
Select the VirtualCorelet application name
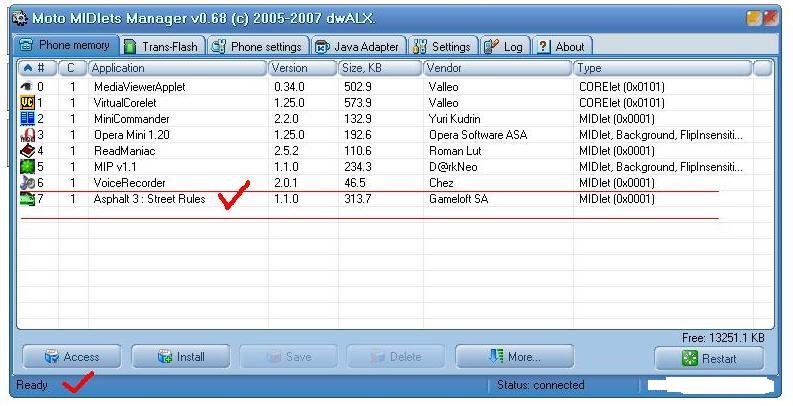125,103
